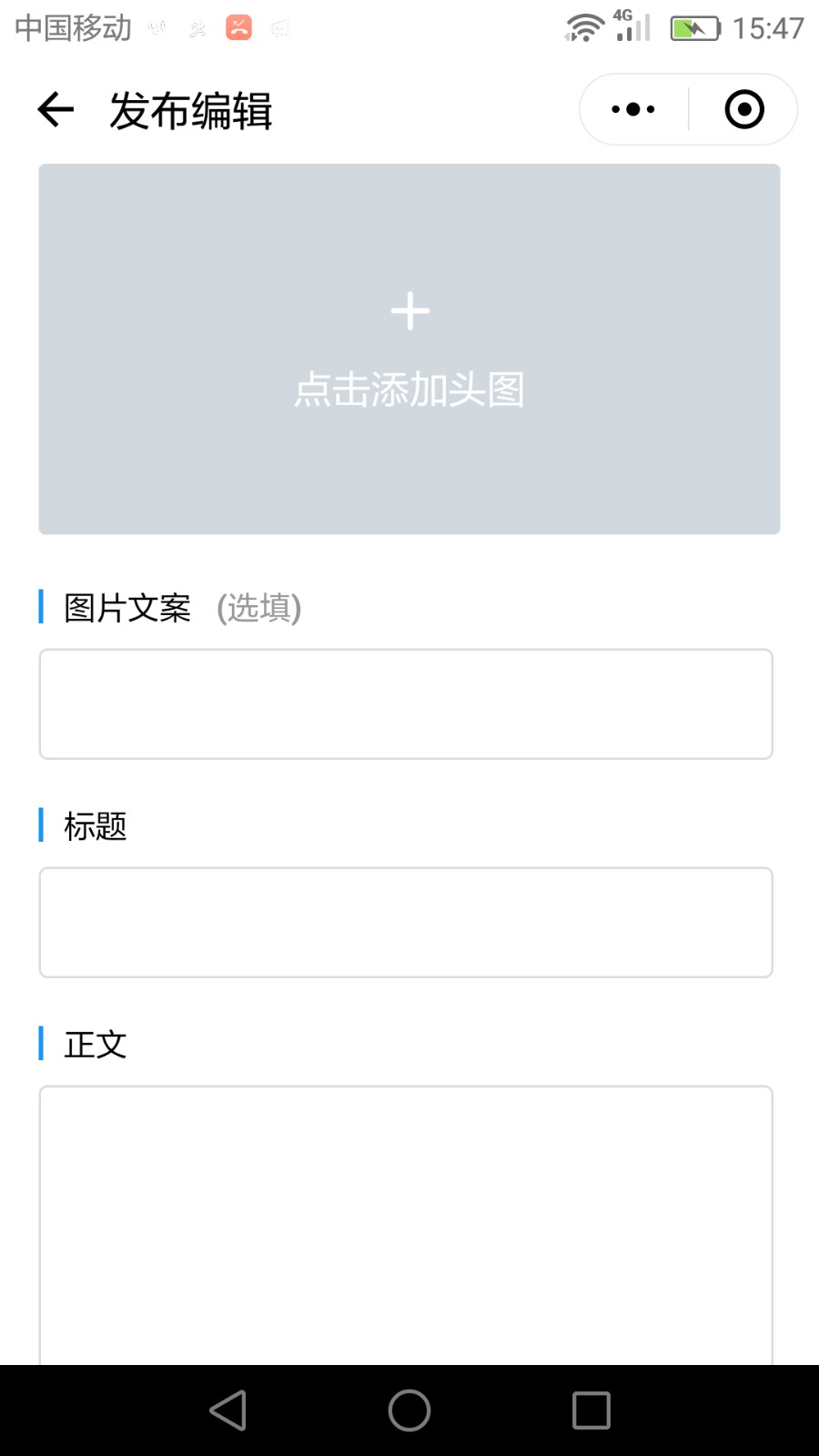This screenshot has height=1456, width=819.
Task: Tap the Android home circle button
Action: tap(409, 1410)
